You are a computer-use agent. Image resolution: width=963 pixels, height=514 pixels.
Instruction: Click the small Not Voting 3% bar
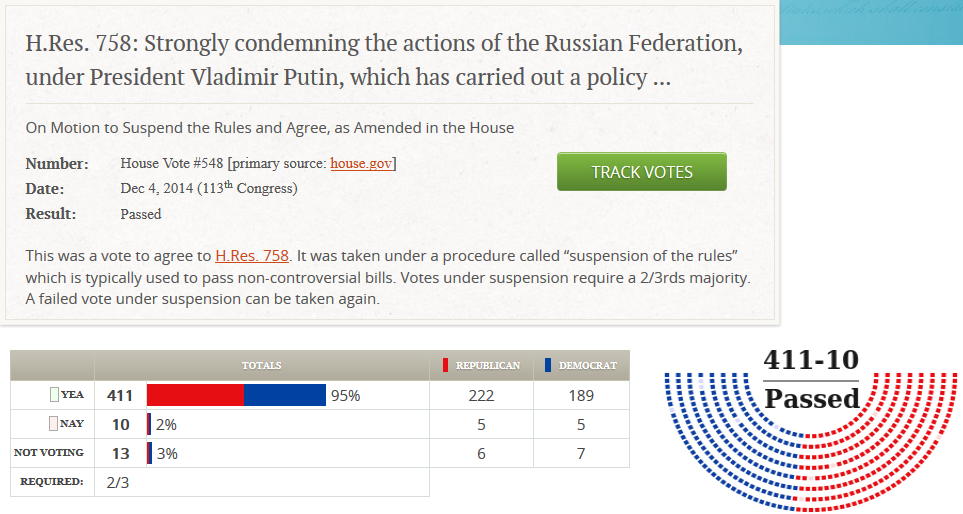[150, 453]
